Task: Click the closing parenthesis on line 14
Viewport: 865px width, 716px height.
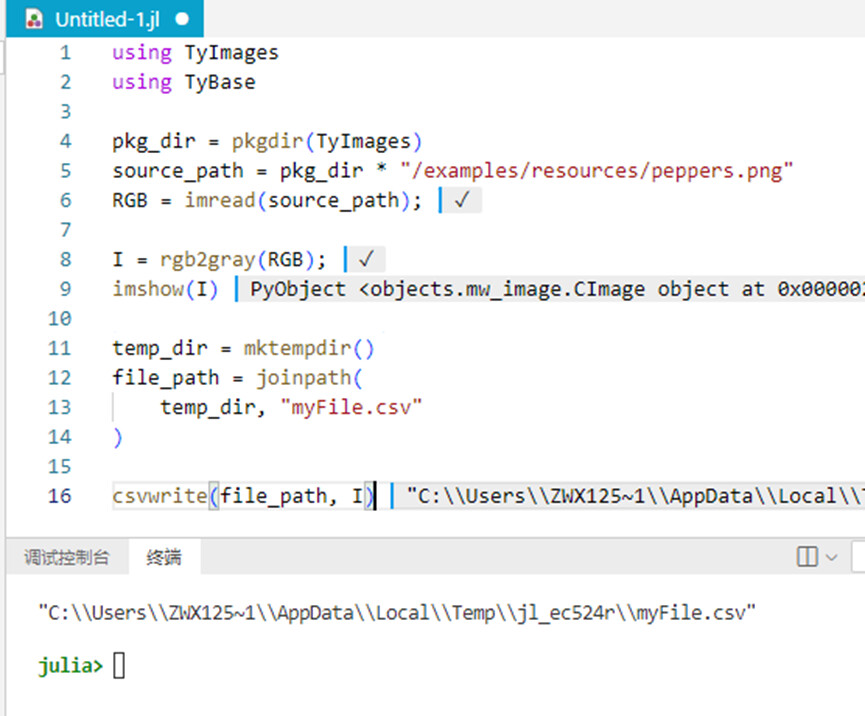Action: coord(118,437)
